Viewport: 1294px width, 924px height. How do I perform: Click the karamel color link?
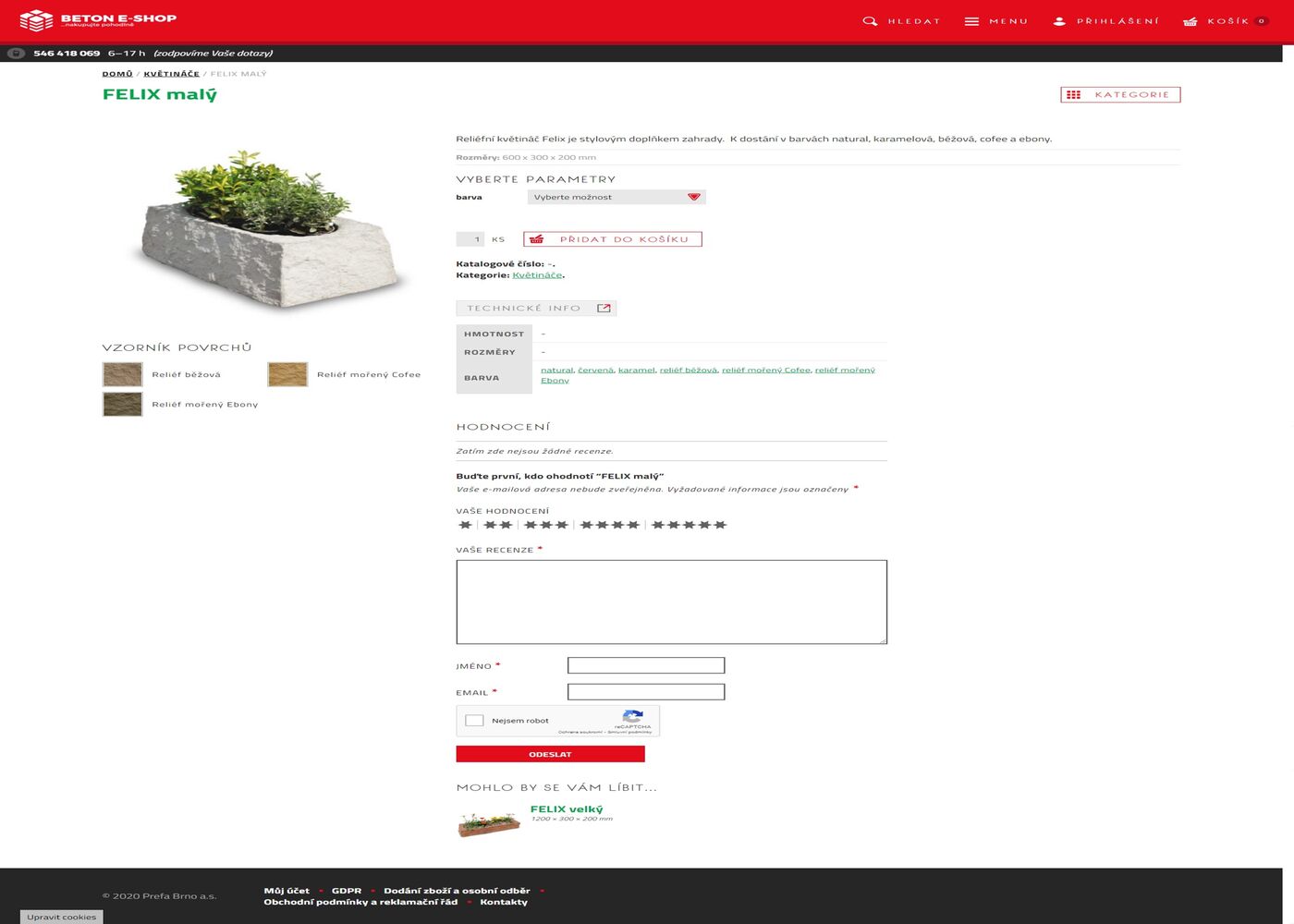pyautogui.click(x=636, y=371)
